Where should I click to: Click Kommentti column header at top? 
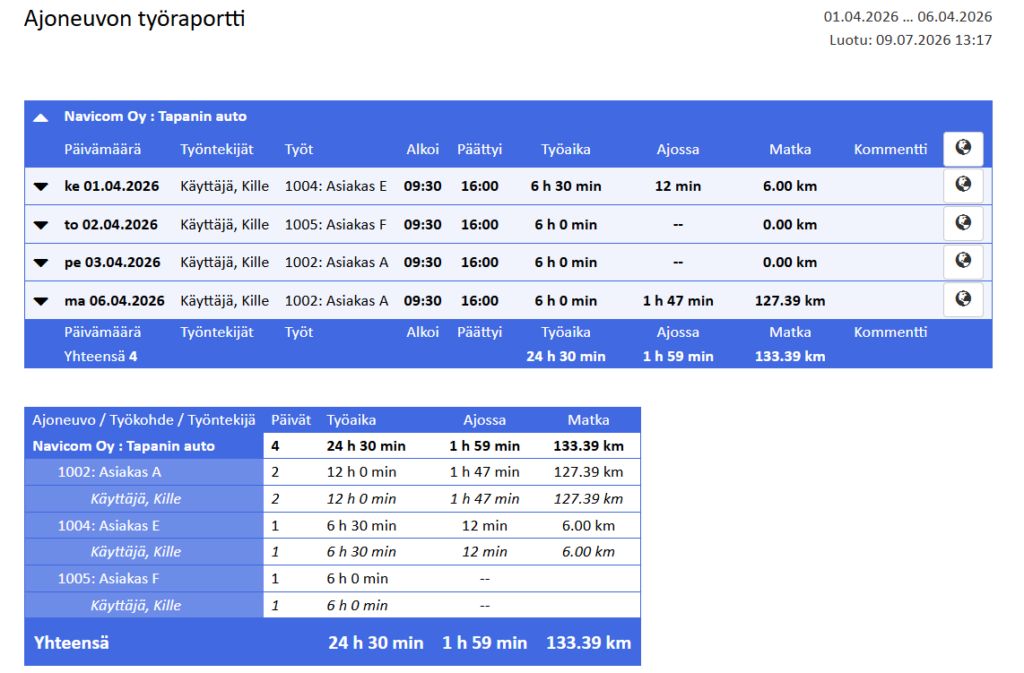(890, 149)
